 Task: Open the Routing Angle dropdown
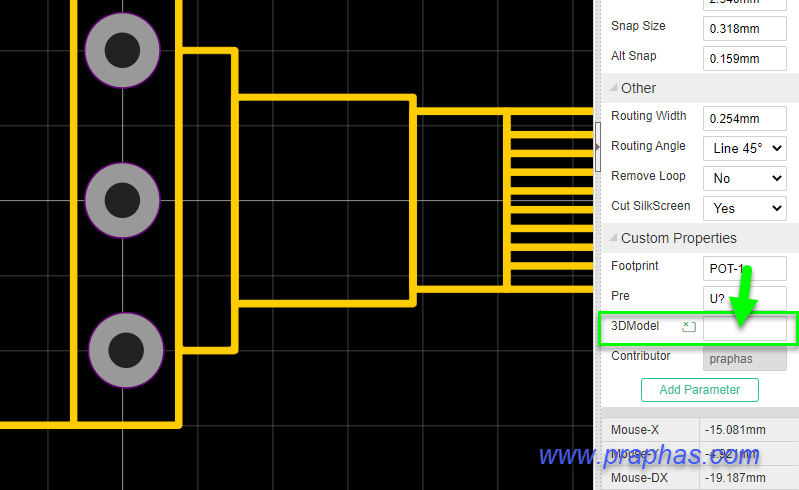(744, 149)
